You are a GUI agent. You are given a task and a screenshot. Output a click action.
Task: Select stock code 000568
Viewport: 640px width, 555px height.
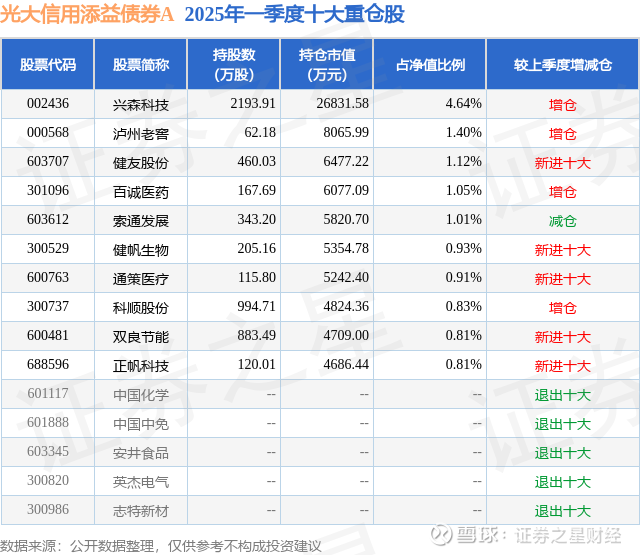click(48, 133)
